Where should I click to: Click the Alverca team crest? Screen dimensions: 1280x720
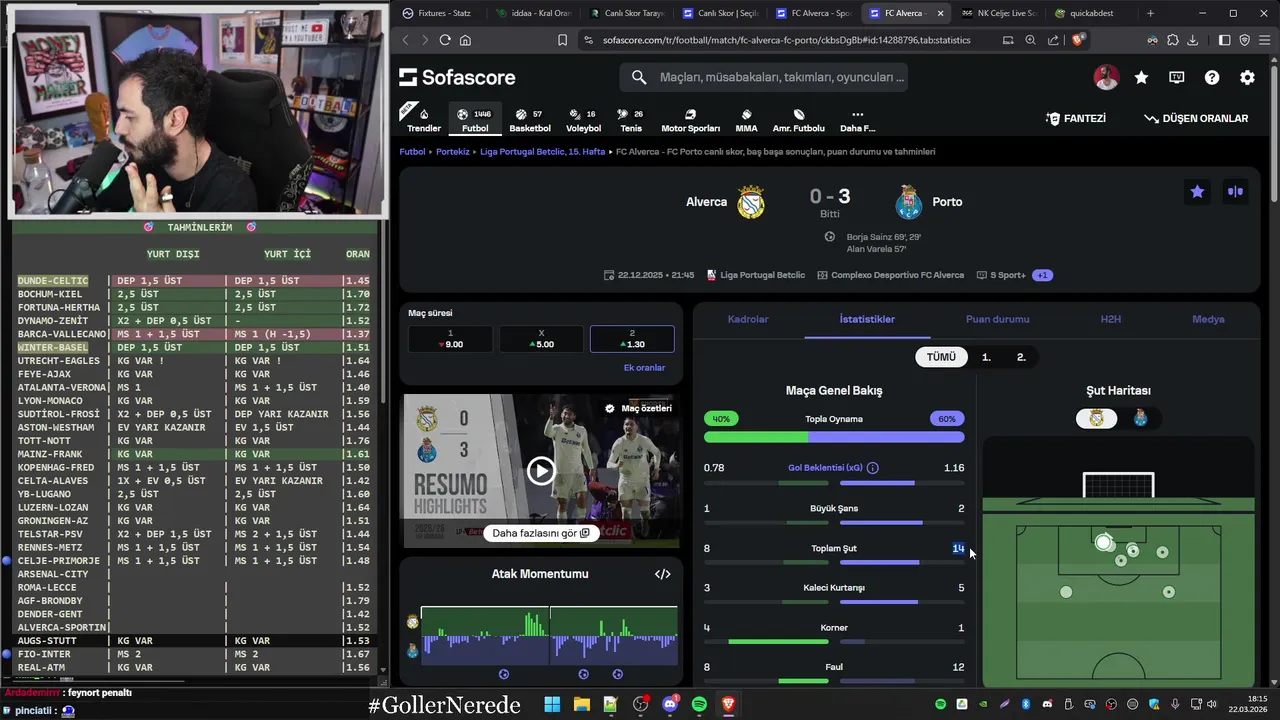point(751,202)
